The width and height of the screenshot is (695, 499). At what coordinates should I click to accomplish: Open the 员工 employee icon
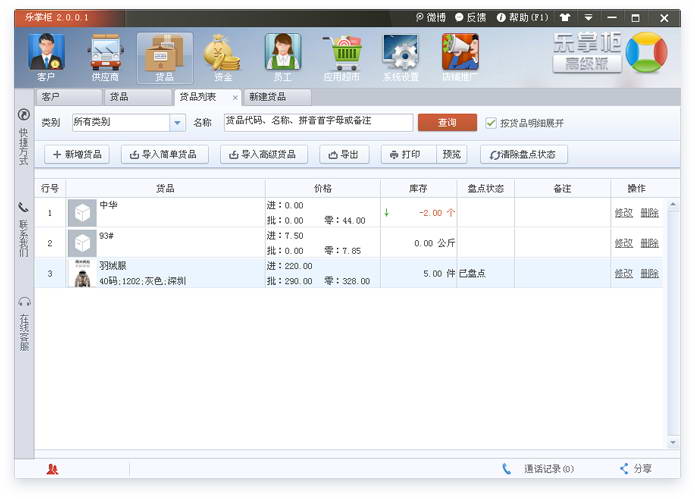pos(283,58)
